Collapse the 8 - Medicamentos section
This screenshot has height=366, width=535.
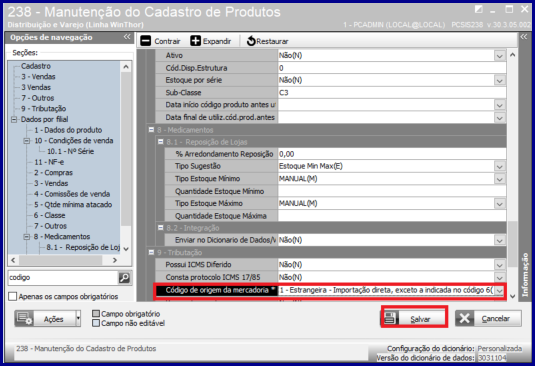[x=151, y=130]
